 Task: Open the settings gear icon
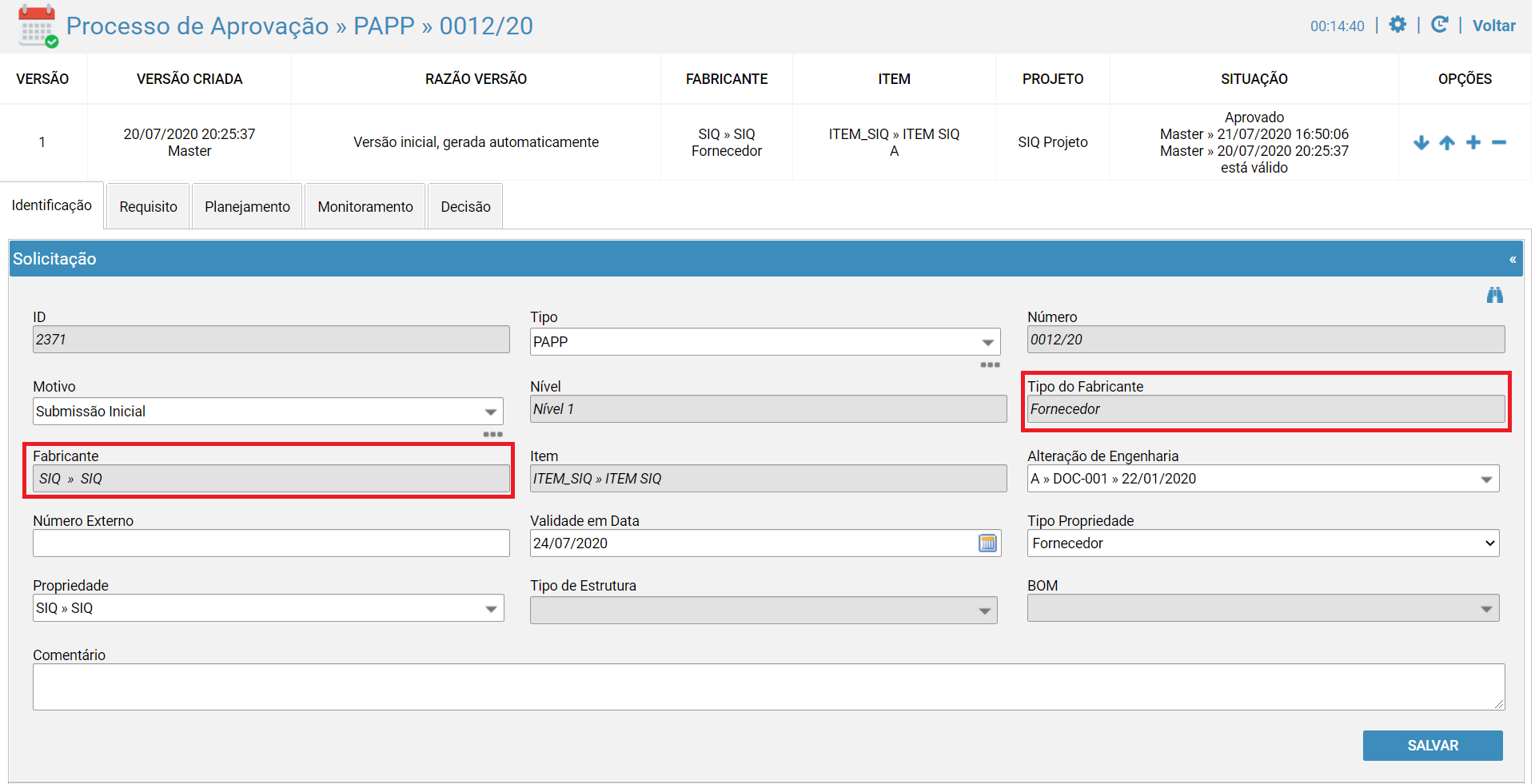[x=1397, y=25]
